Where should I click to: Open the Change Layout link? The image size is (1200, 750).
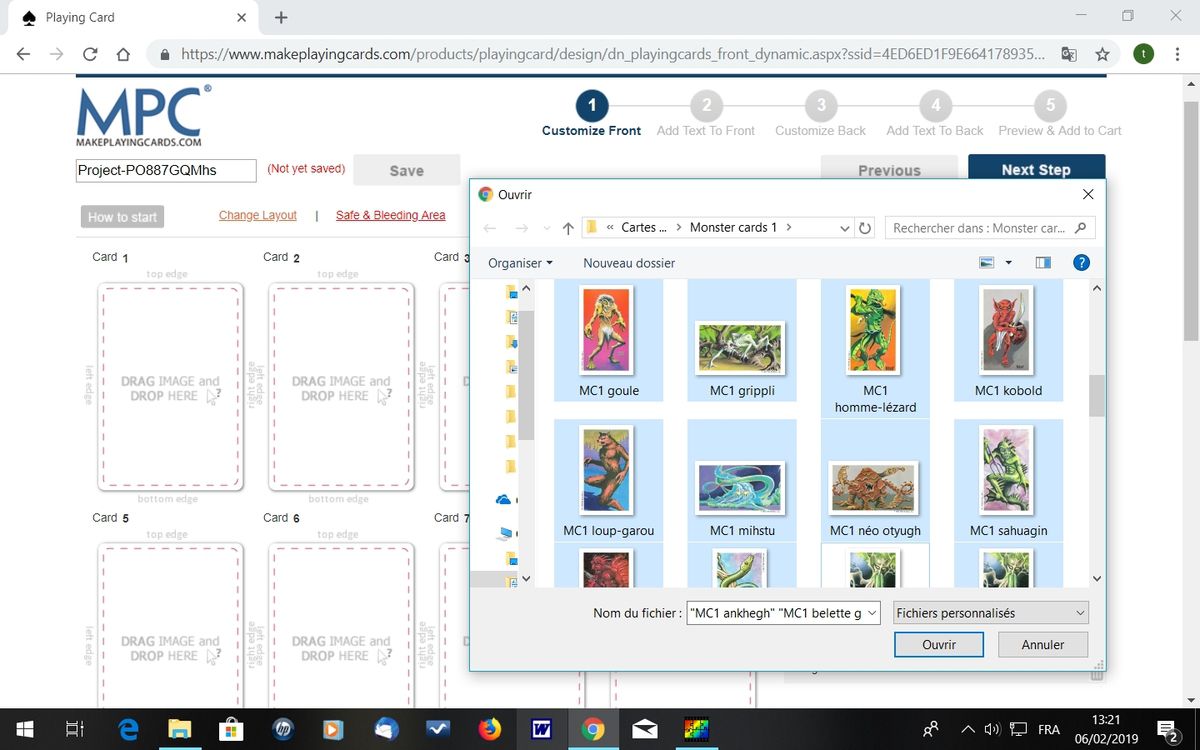(258, 215)
